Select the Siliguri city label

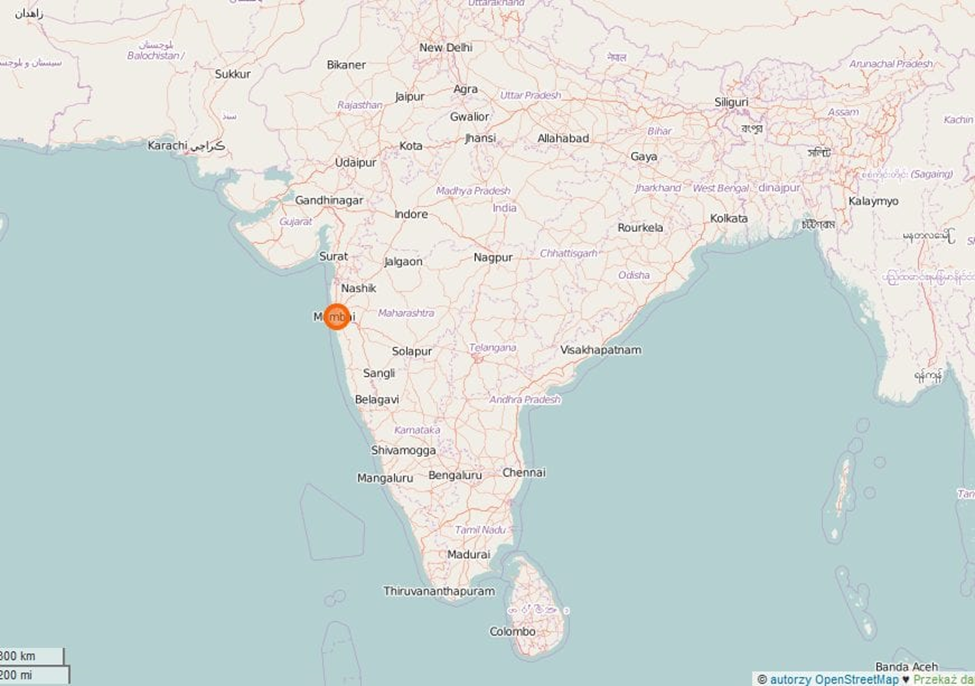tap(731, 102)
